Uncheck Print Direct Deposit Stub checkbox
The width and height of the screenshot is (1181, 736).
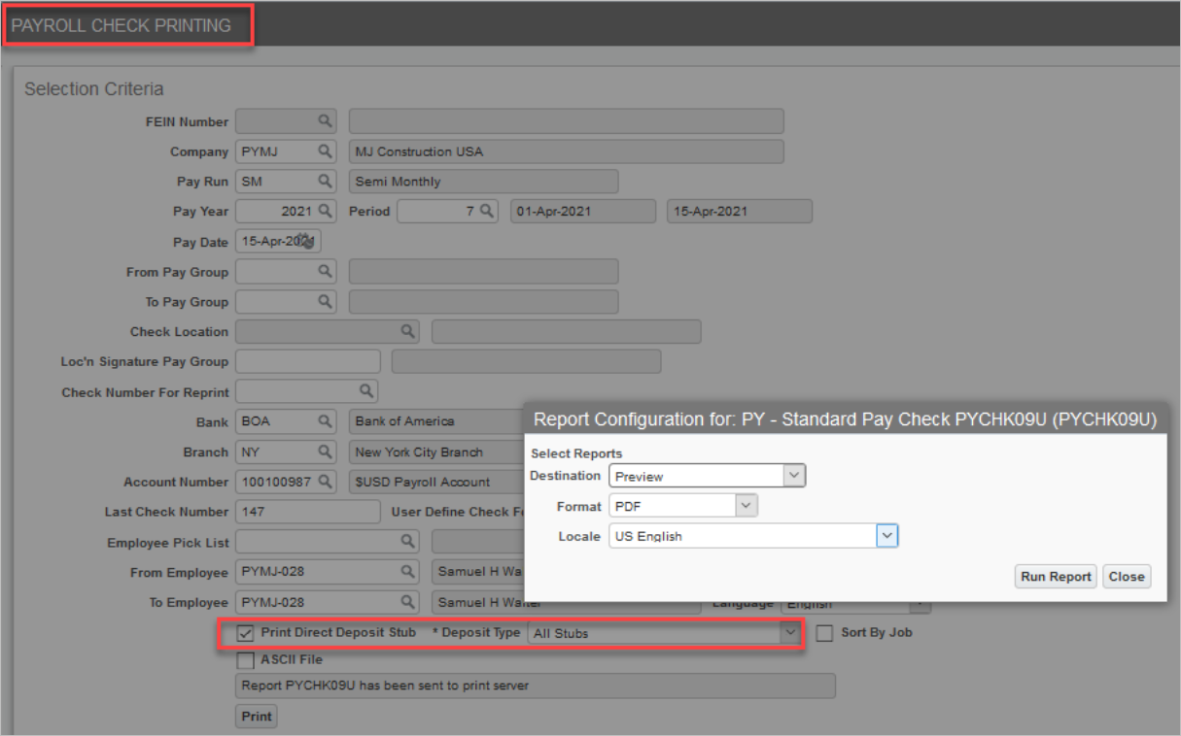245,633
